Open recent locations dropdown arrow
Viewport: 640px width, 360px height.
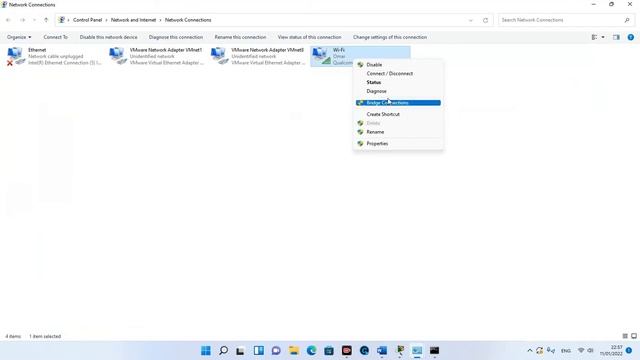(34, 20)
